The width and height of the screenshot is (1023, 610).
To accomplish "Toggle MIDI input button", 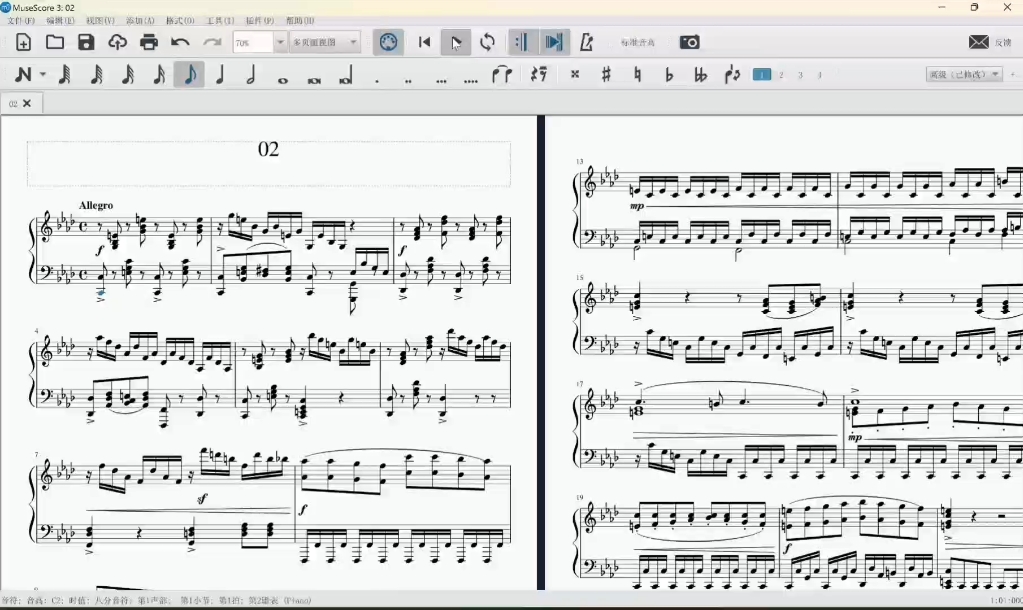I will 388,42.
